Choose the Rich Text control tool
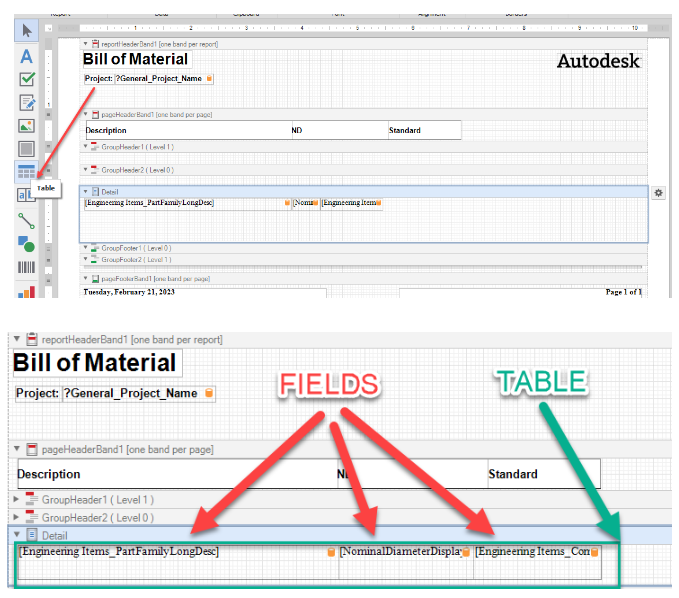Image resolution: width=679 pixels, height=598 pixels. pos(27,102)
